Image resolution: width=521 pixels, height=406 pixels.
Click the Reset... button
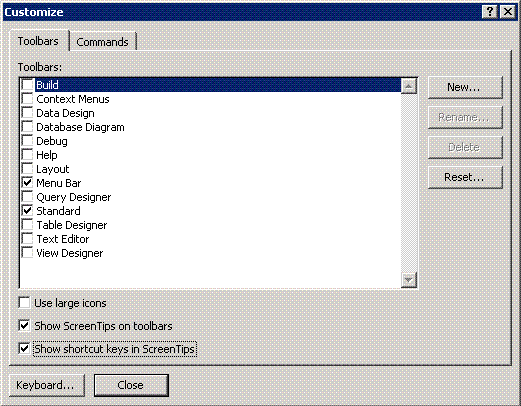click(465, 177)
